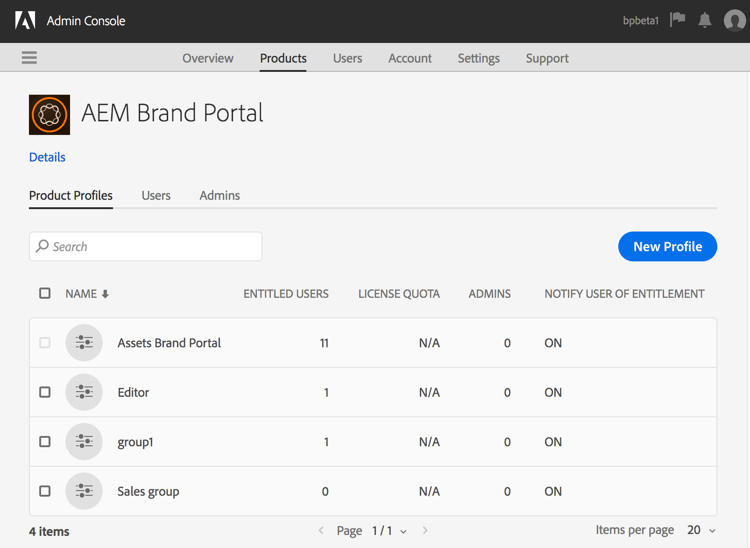Click the Adobe logo icon
This screenshot has width=750, height=548.
(25, 21)
